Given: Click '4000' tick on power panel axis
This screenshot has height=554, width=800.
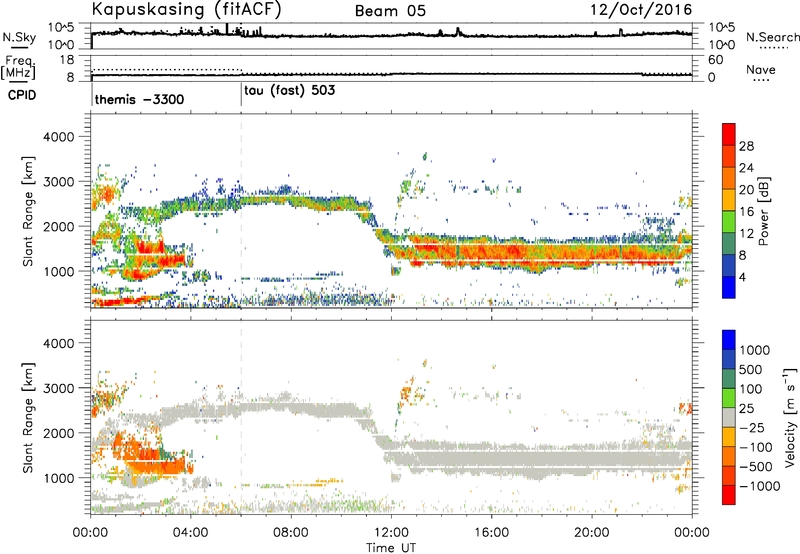Looking at the screenshot, I should point(58,137).
